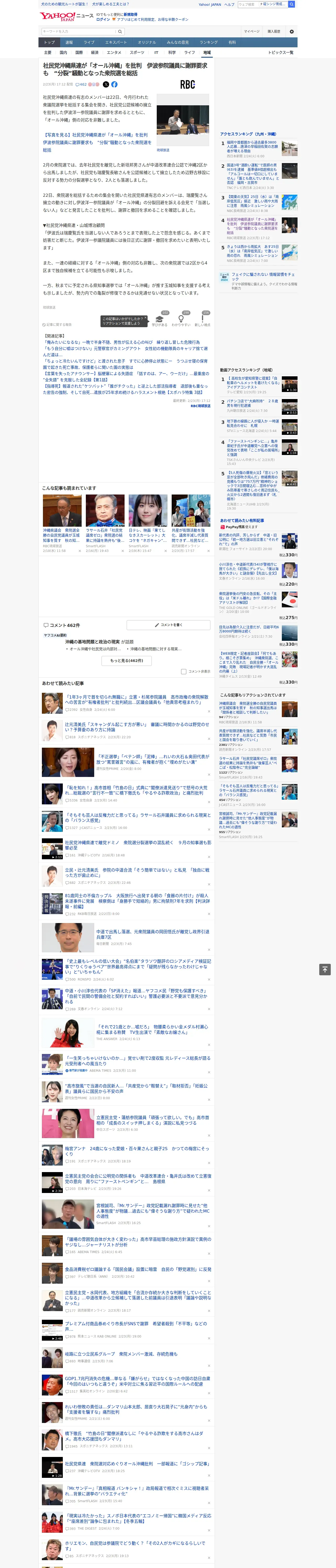Click the X share icon under the headline
The width and height of the screenshot is (336, 1568).
tap(105, 85)
